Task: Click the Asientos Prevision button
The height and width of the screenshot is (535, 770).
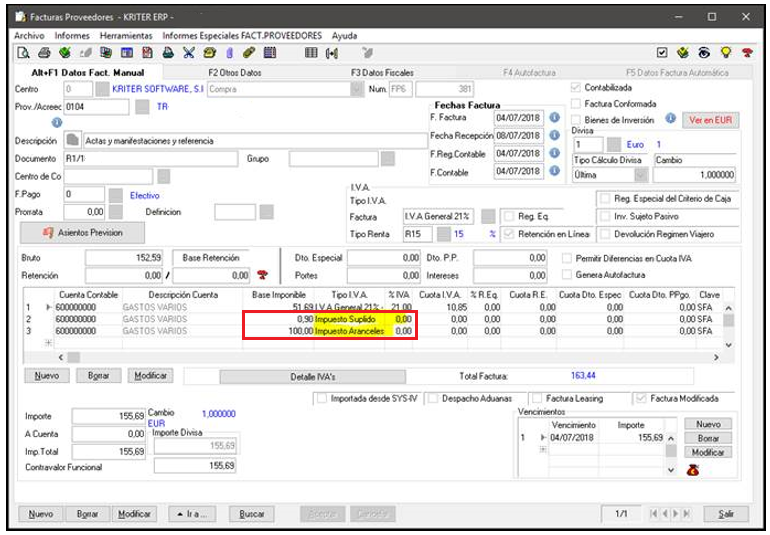Action: pyautogui.click(x=84, y=232)
